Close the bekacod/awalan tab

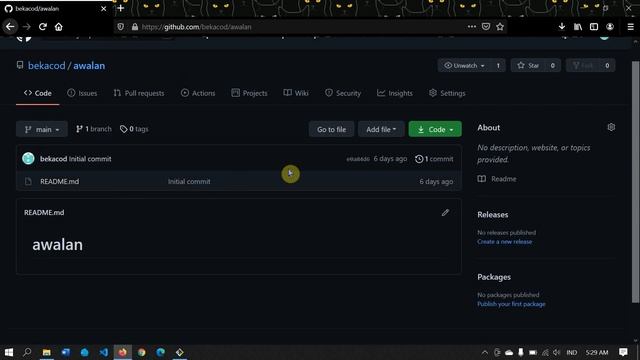[103, 9]
